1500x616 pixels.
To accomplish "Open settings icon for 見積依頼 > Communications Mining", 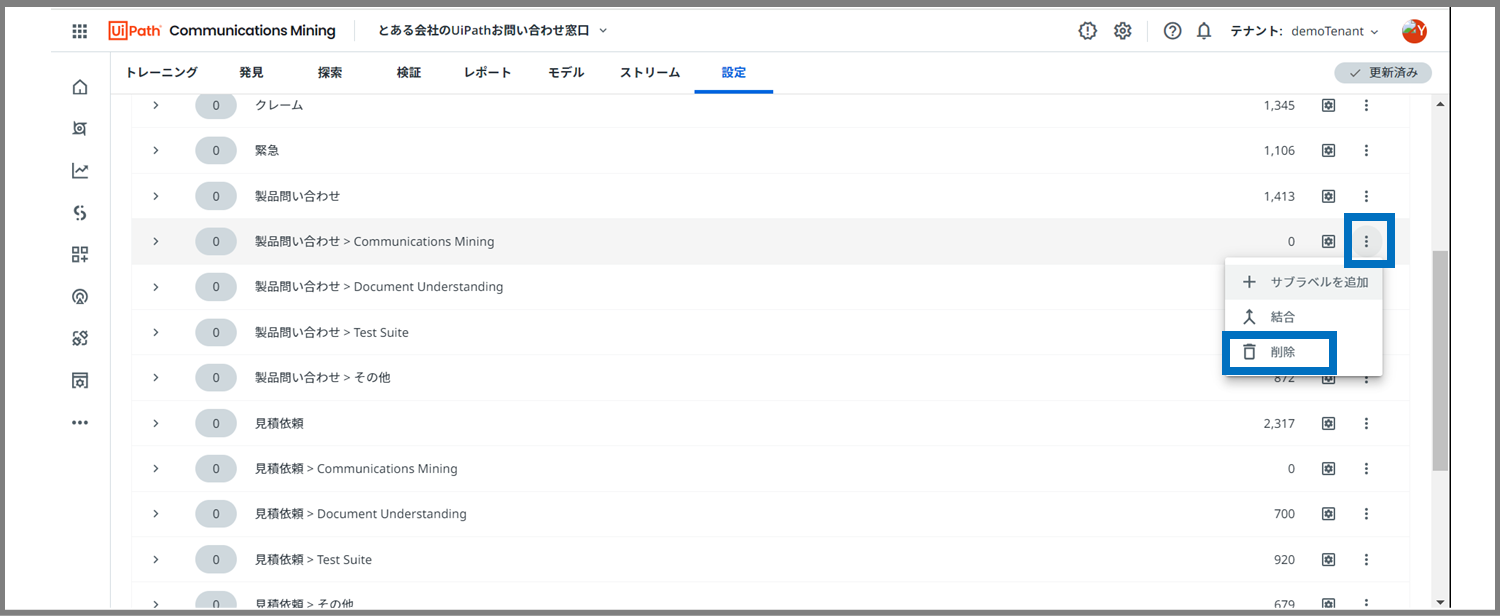I will 1328,468.
